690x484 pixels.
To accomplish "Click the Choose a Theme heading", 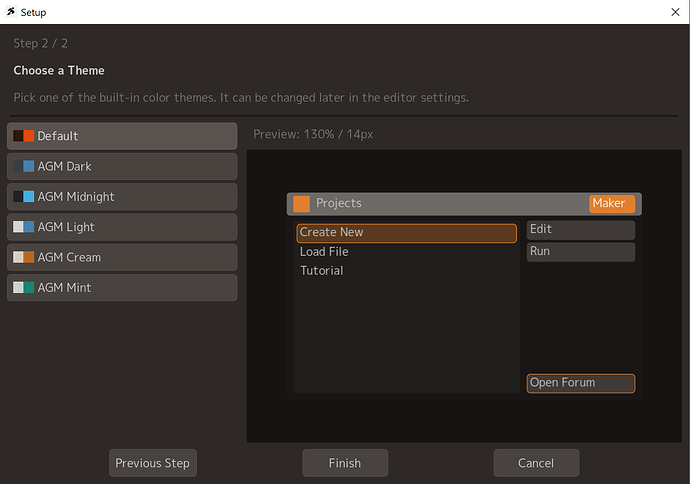I will 59,70.
